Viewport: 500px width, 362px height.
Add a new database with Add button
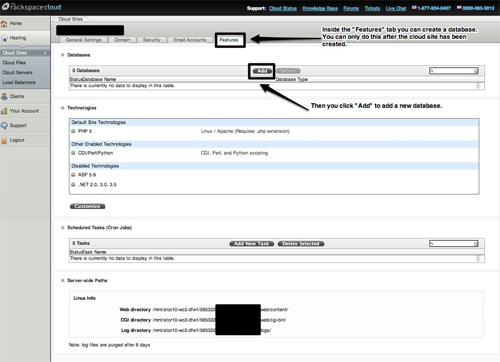pyautogui.click(x=262, y=71)
